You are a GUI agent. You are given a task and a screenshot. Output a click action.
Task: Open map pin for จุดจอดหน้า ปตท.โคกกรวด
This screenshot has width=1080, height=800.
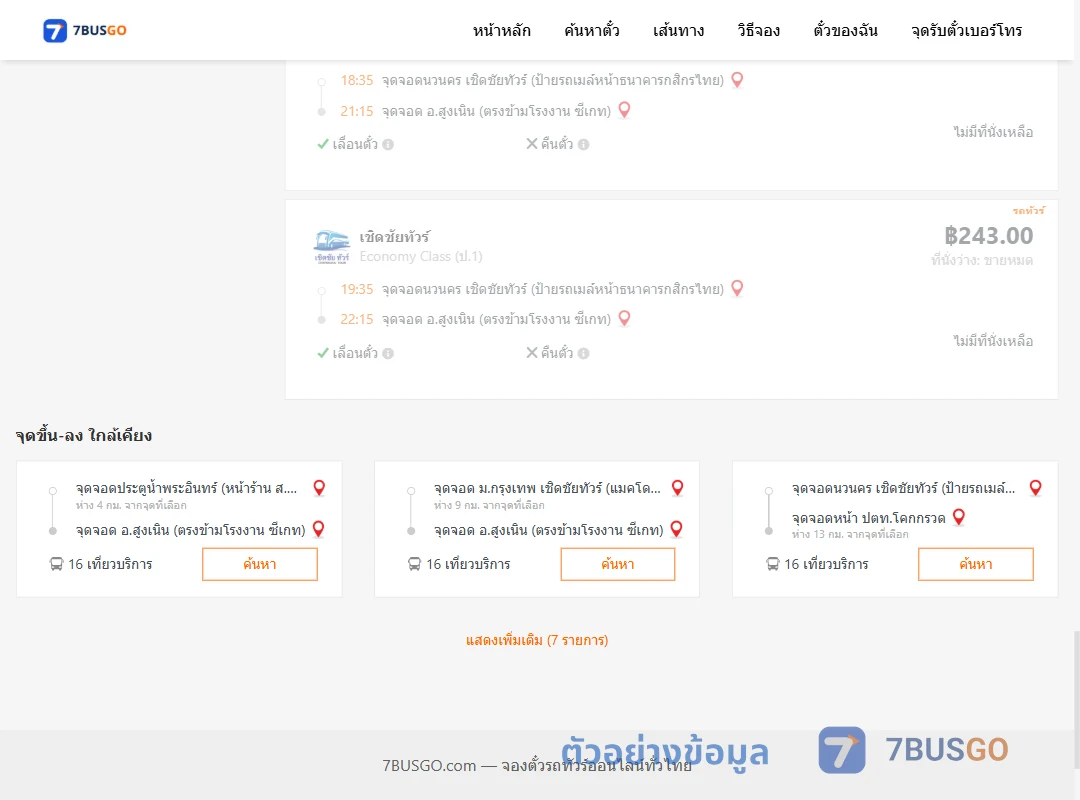click(959, 517)
